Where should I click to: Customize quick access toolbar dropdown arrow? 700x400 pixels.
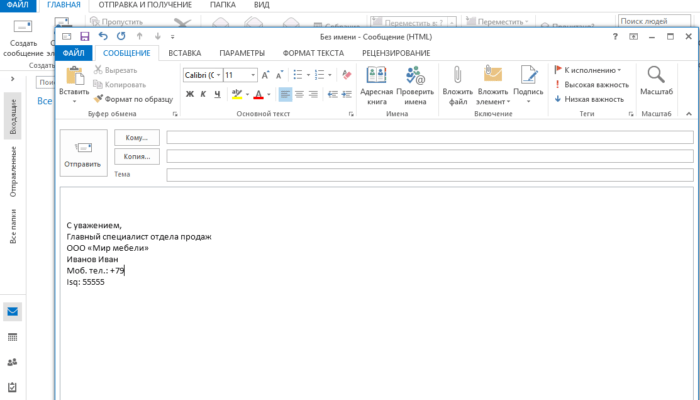tap(173, 37)
